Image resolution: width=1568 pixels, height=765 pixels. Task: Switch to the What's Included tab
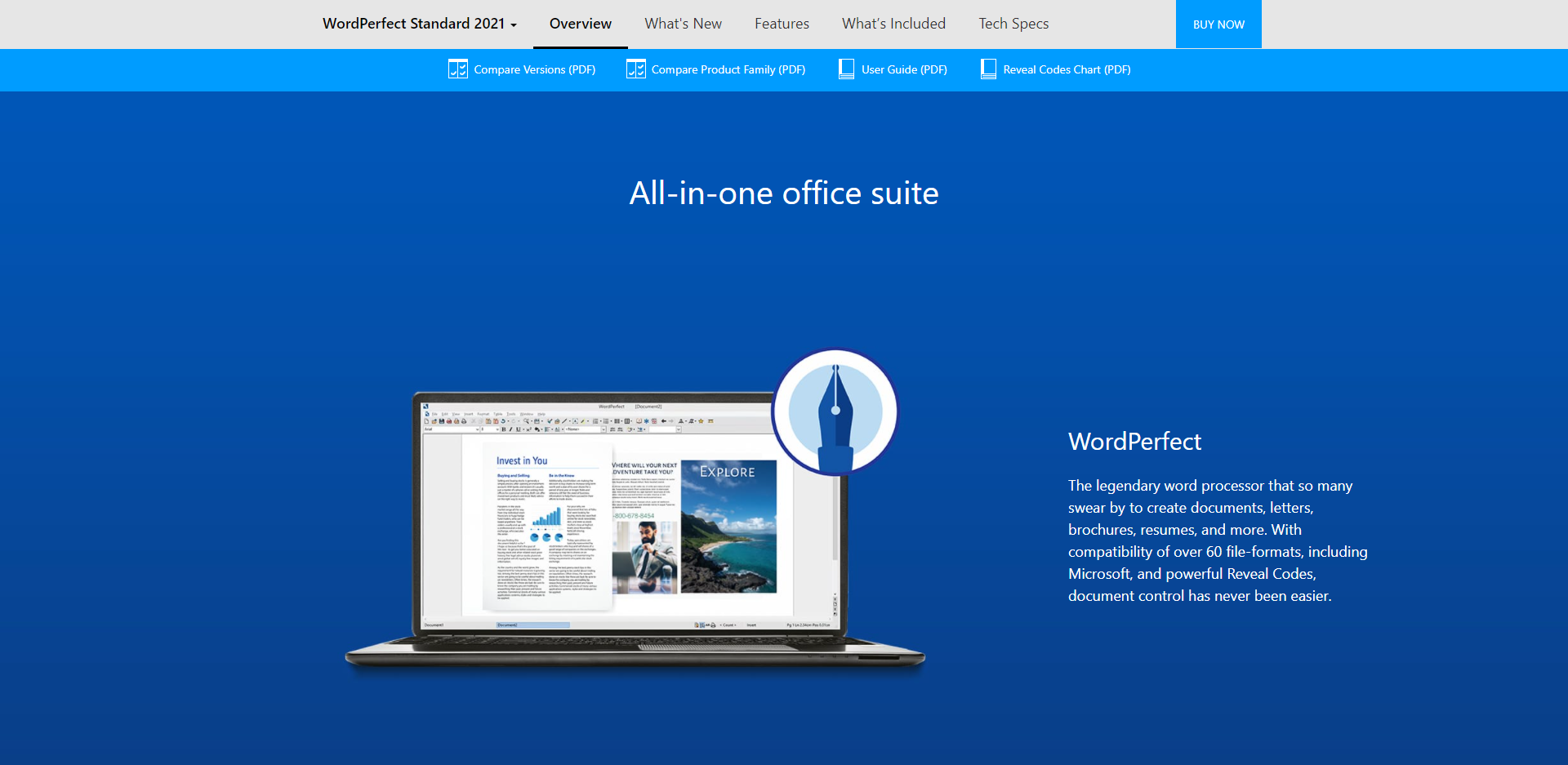point(893,24)
